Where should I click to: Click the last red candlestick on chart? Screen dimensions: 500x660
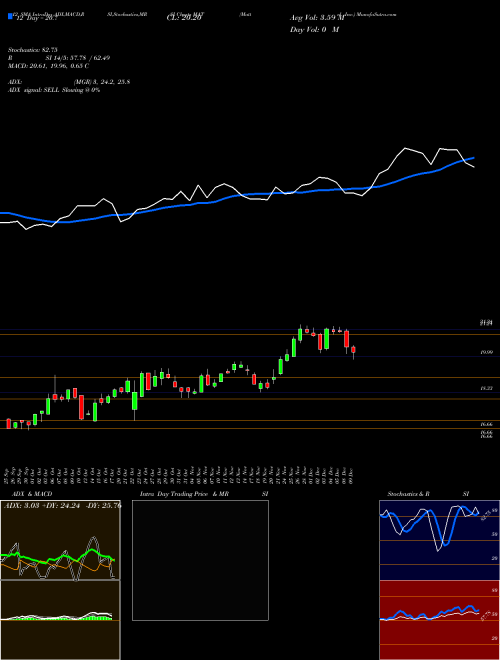(354, 350)
